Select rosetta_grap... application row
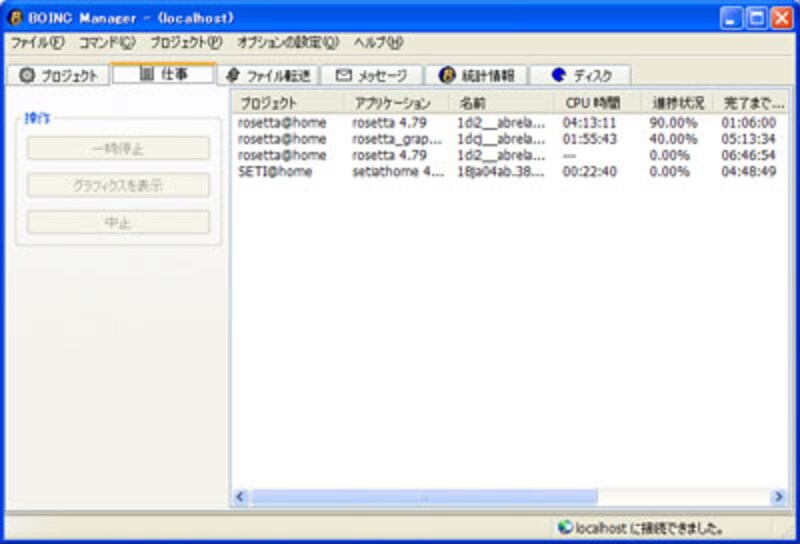This screenshot has height=544, width=800. [x=510, y=139]
